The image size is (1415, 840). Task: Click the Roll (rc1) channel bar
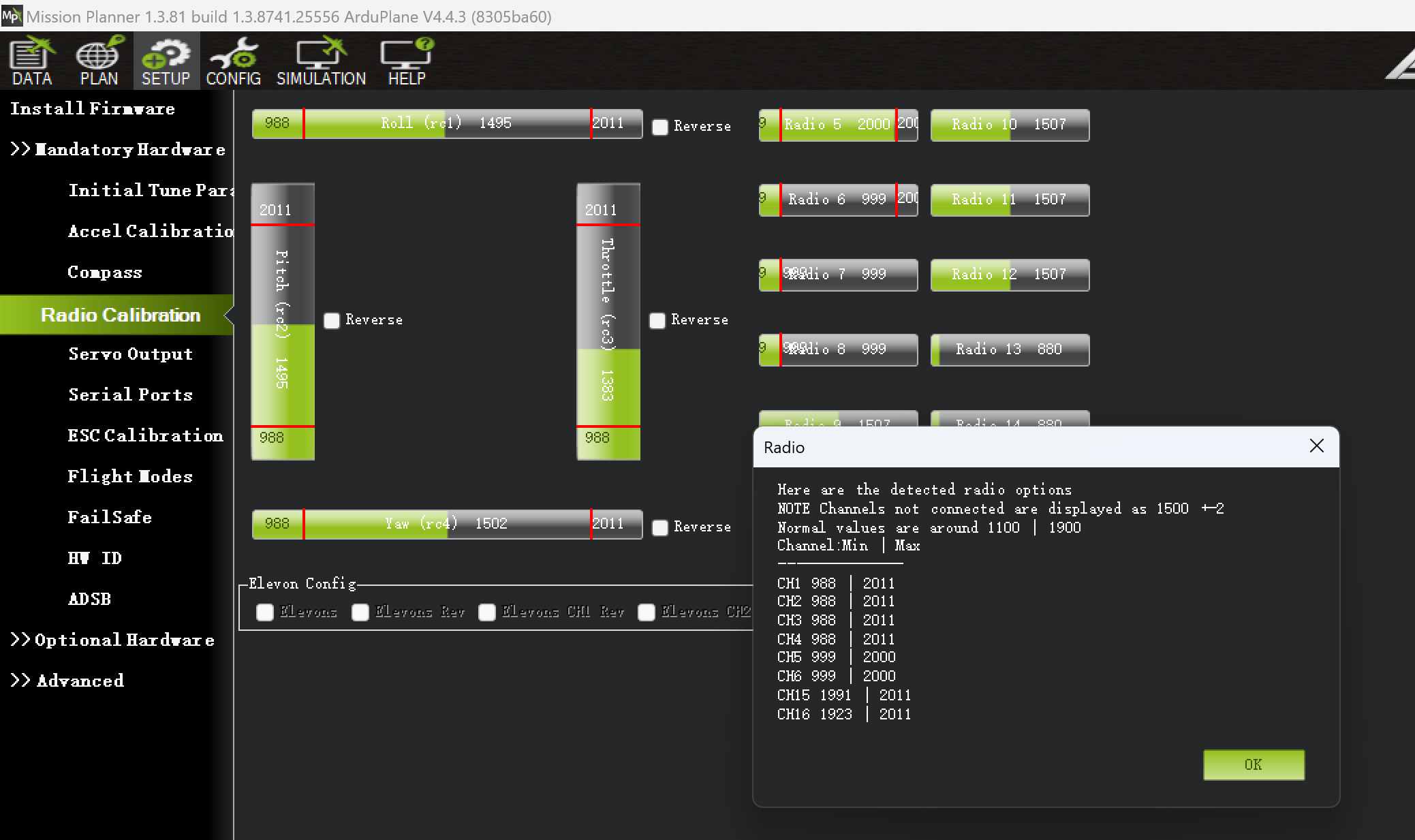point(447,123)
